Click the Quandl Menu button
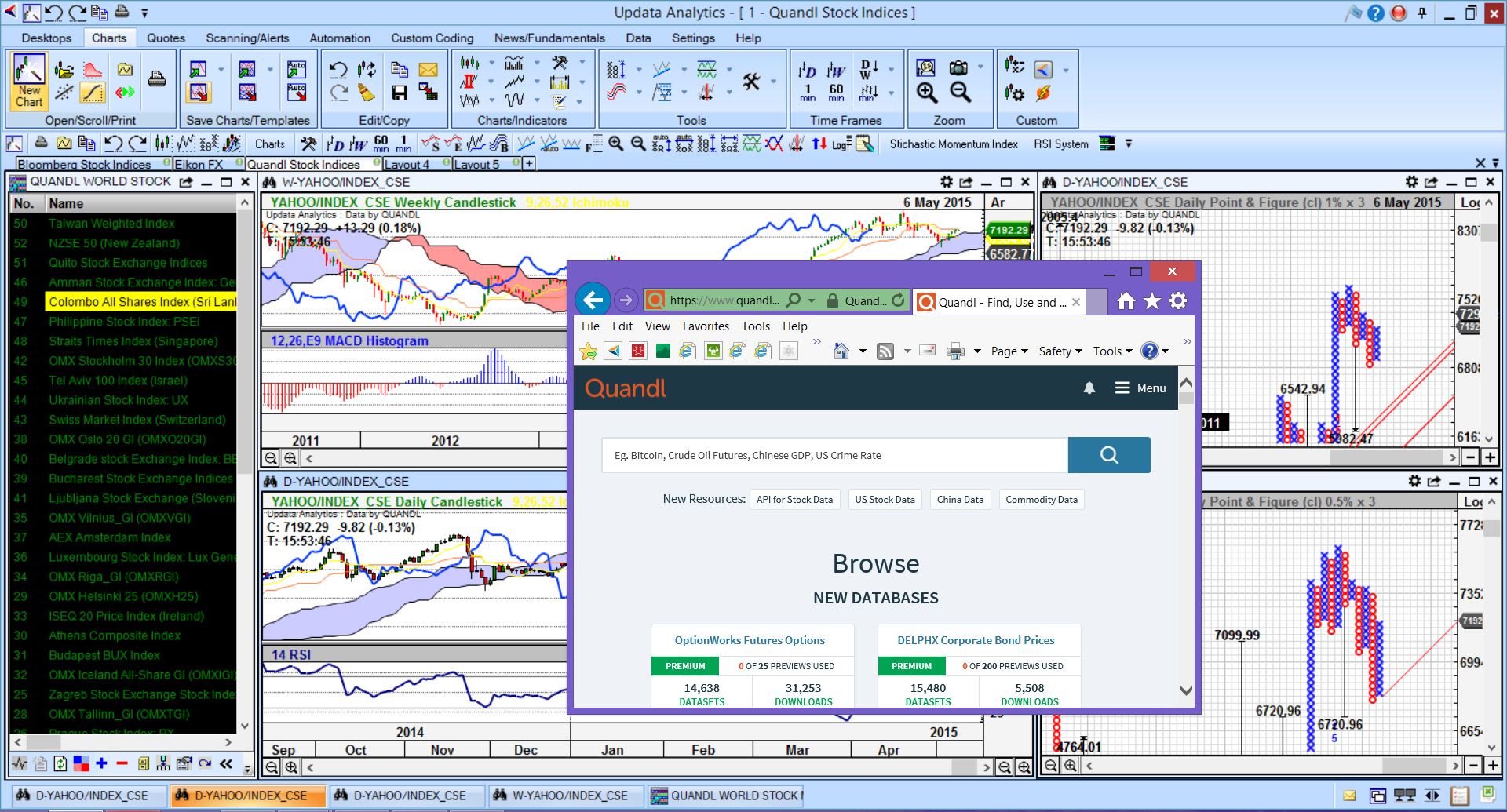This screenshot has height=812, width=1507. click(x=1141, y=388)
